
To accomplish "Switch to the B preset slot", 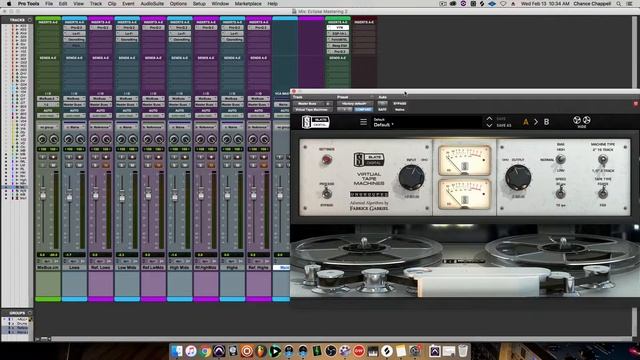I will 546,122.
